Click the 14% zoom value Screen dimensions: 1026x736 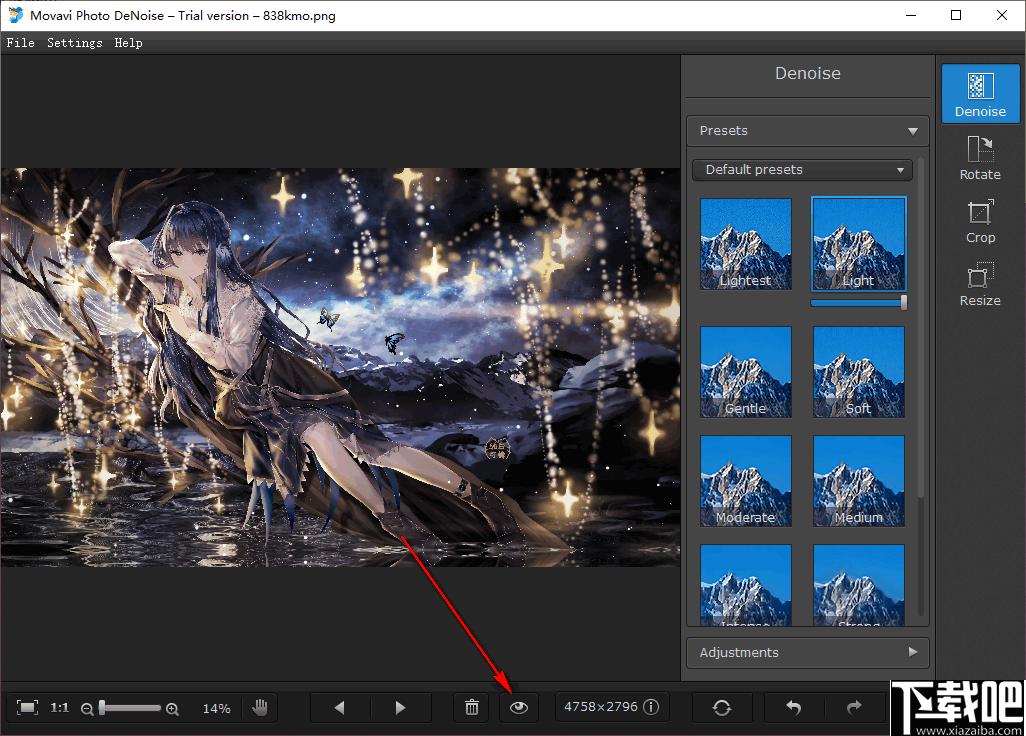[217, 709]
